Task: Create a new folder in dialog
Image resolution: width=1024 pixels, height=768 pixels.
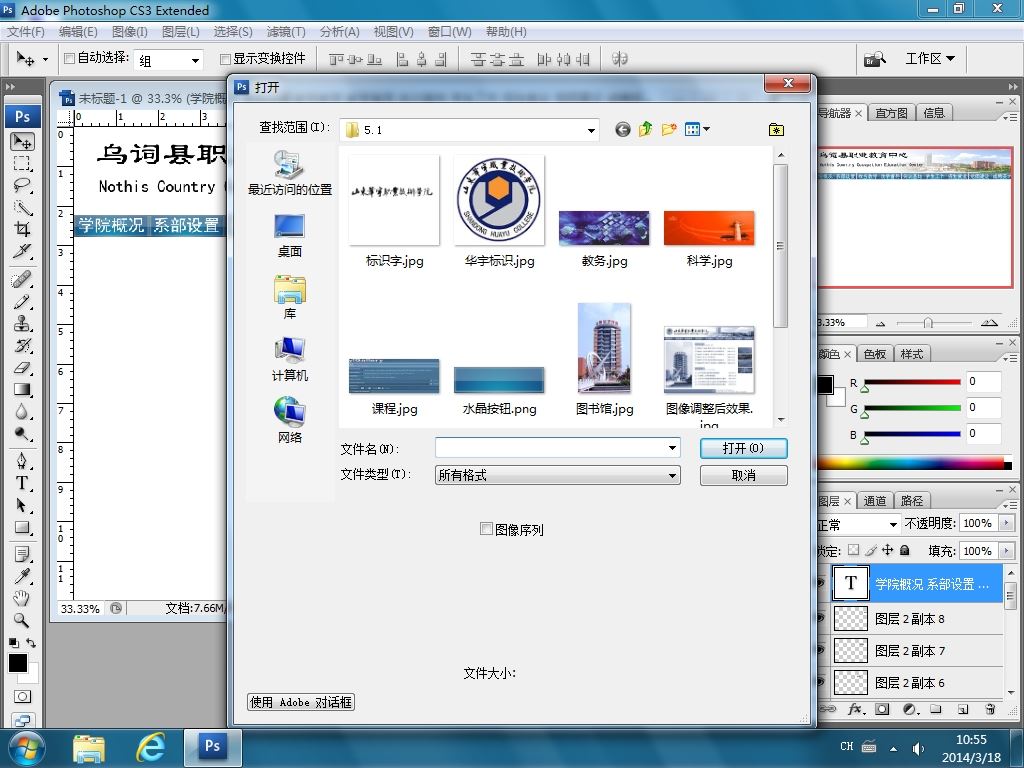Action: coord(668,129)
